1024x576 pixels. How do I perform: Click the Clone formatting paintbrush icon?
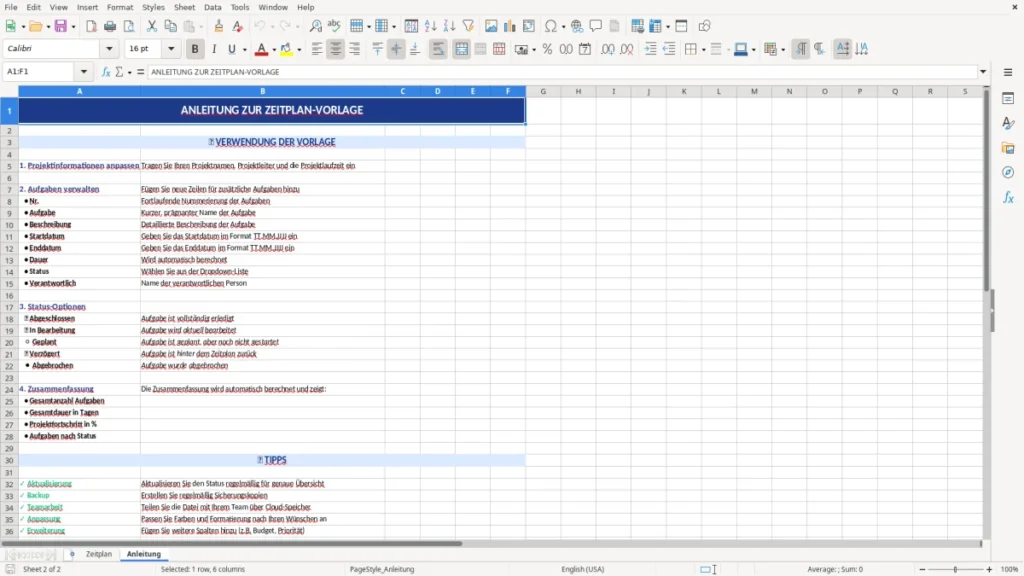(219, 26)
